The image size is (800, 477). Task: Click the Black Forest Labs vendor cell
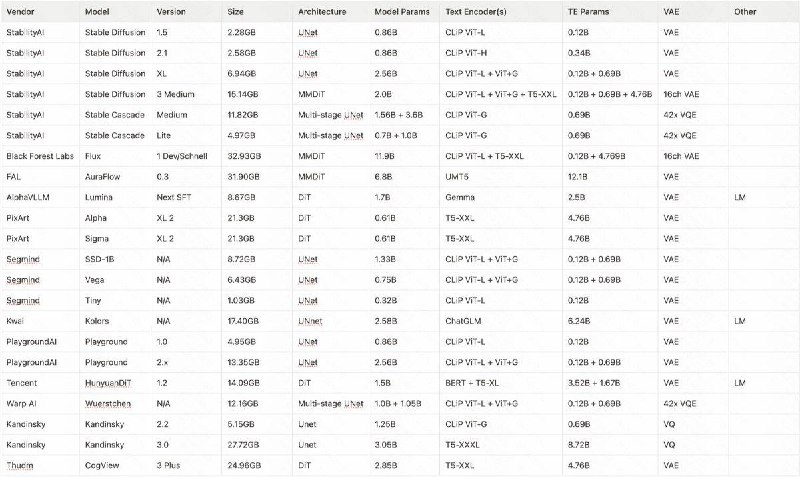click(x=41, y=156)
